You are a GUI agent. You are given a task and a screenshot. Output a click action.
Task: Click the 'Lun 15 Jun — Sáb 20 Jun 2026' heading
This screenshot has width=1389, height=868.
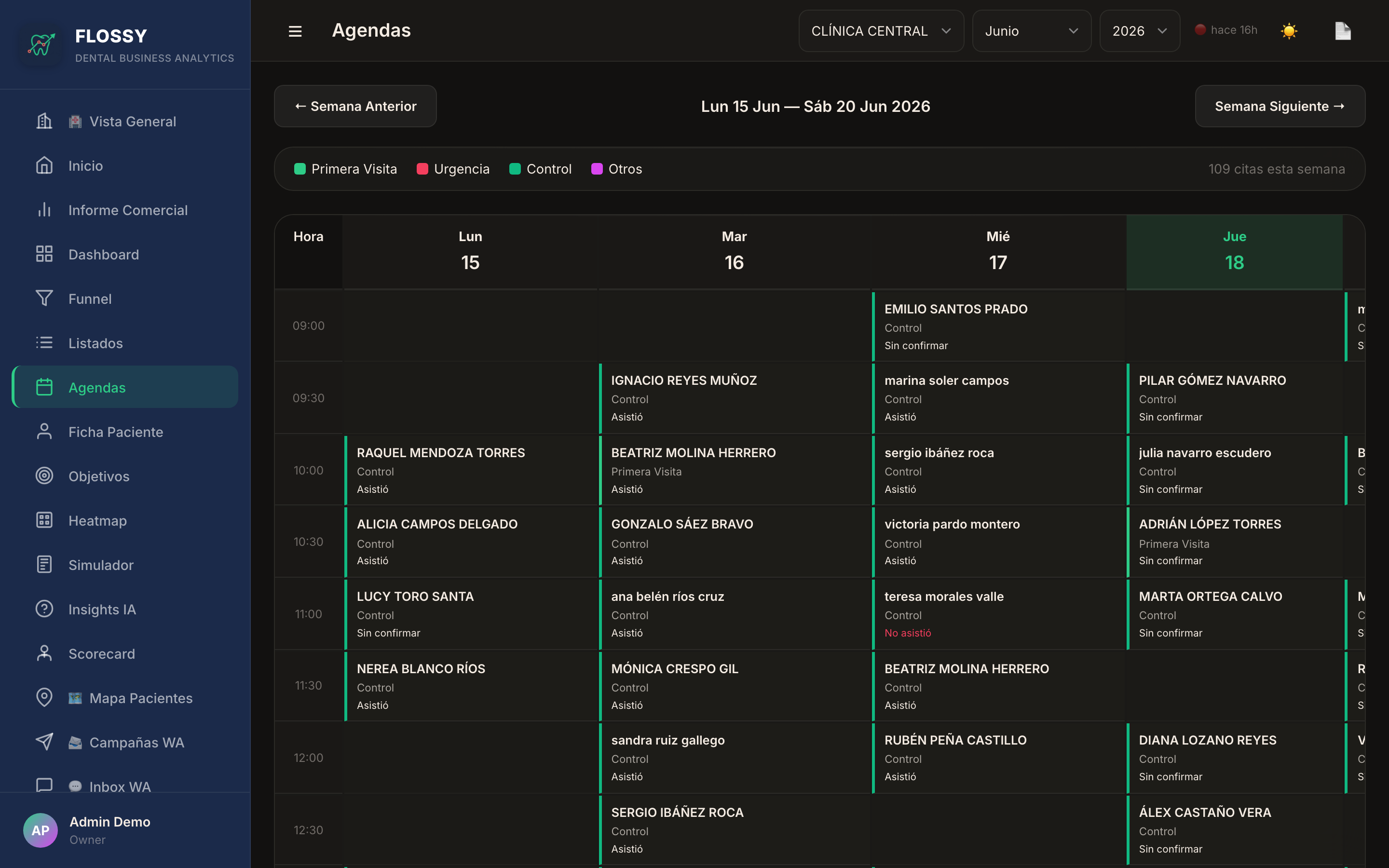click(x=815, y=106)
